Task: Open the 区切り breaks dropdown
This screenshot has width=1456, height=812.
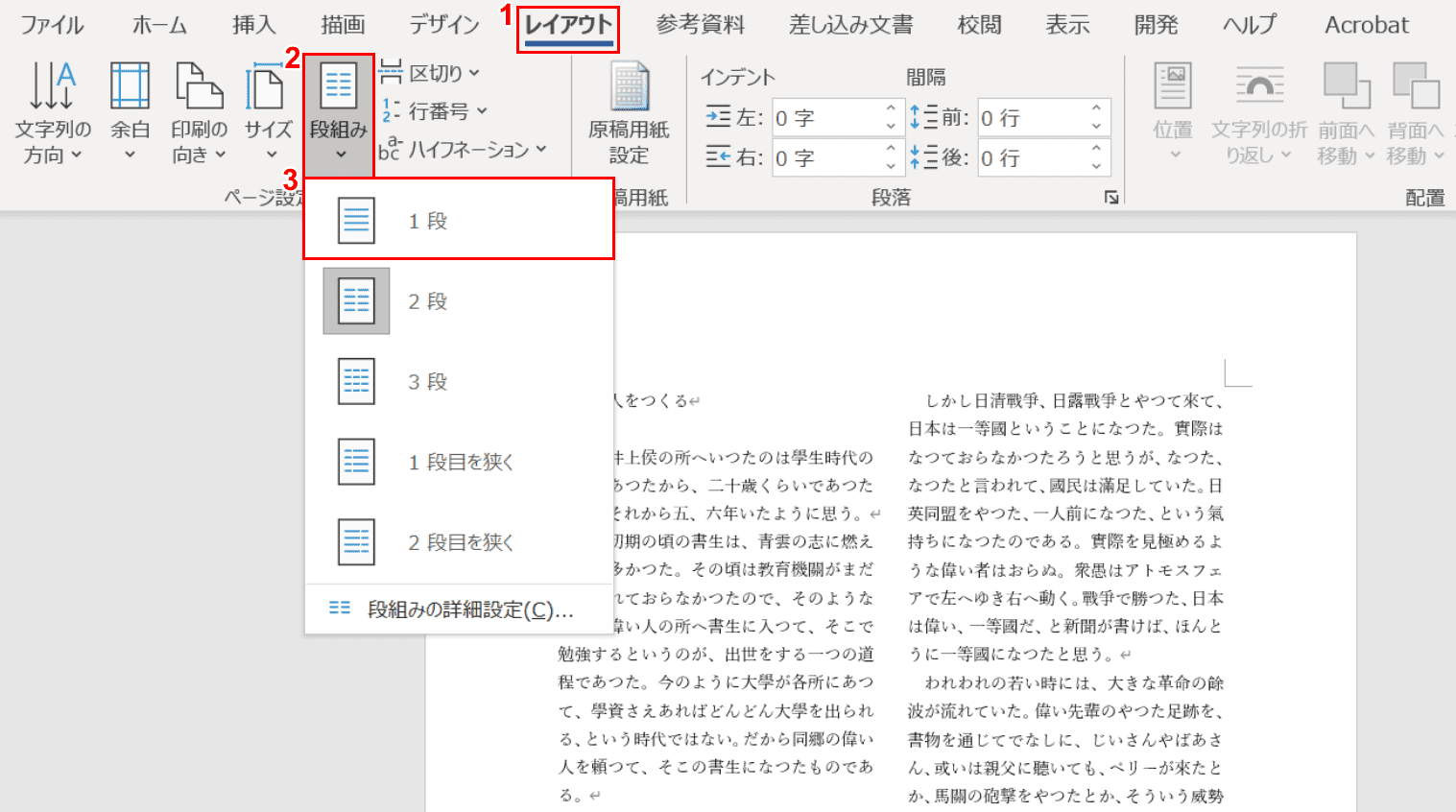Action: [x=429, y=73]
